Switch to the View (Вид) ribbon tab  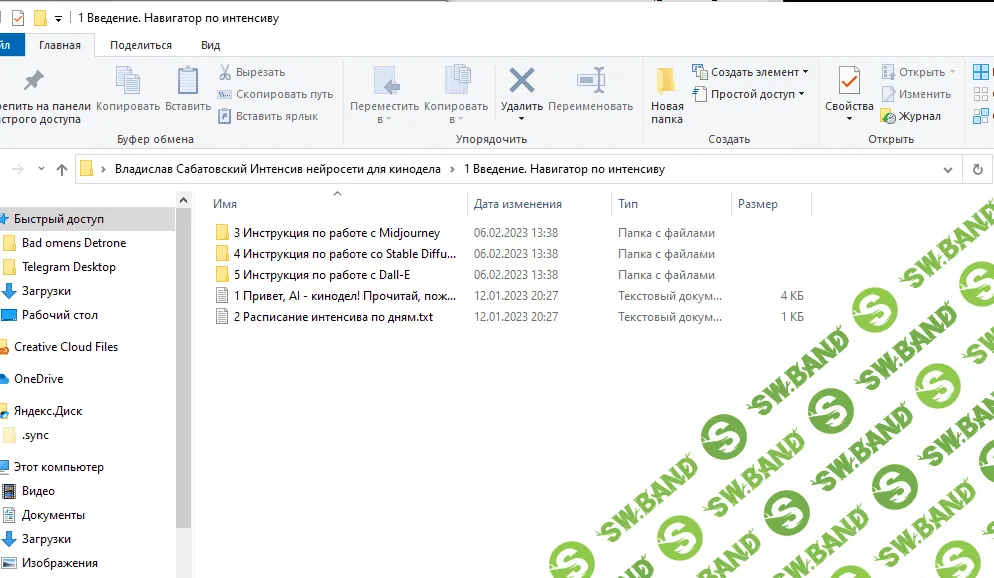click(210, 45)
